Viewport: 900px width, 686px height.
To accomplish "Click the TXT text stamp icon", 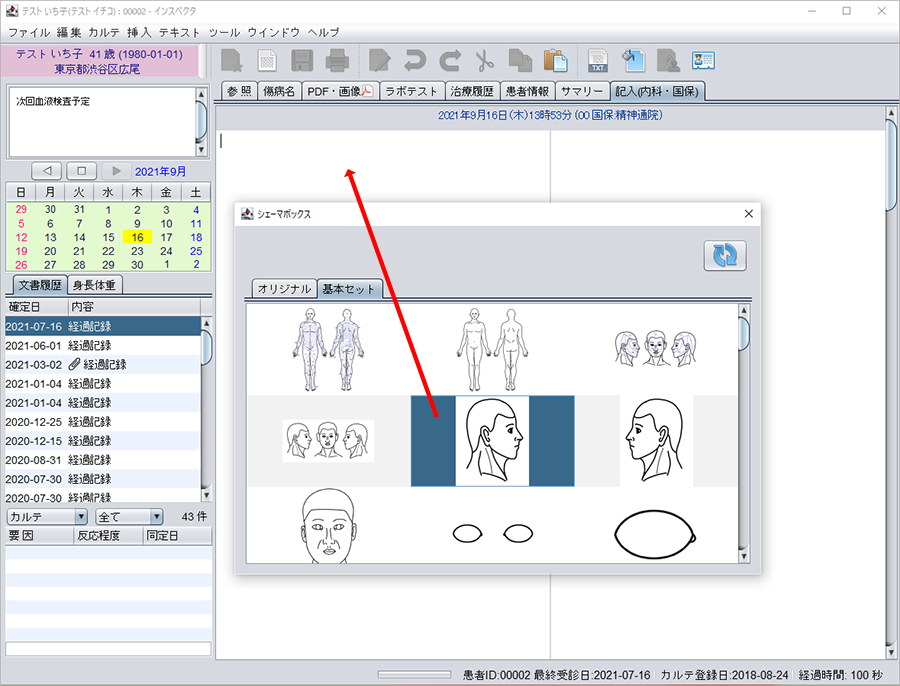I will (x=598, y=61).
